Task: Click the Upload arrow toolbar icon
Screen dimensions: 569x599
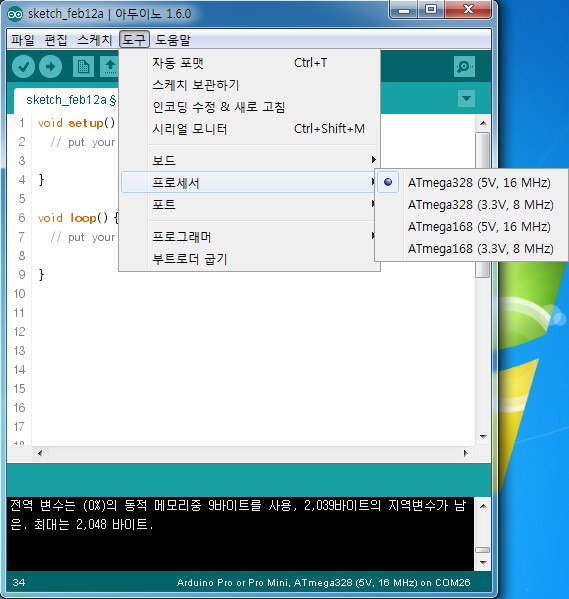Action: click(50, 66)
